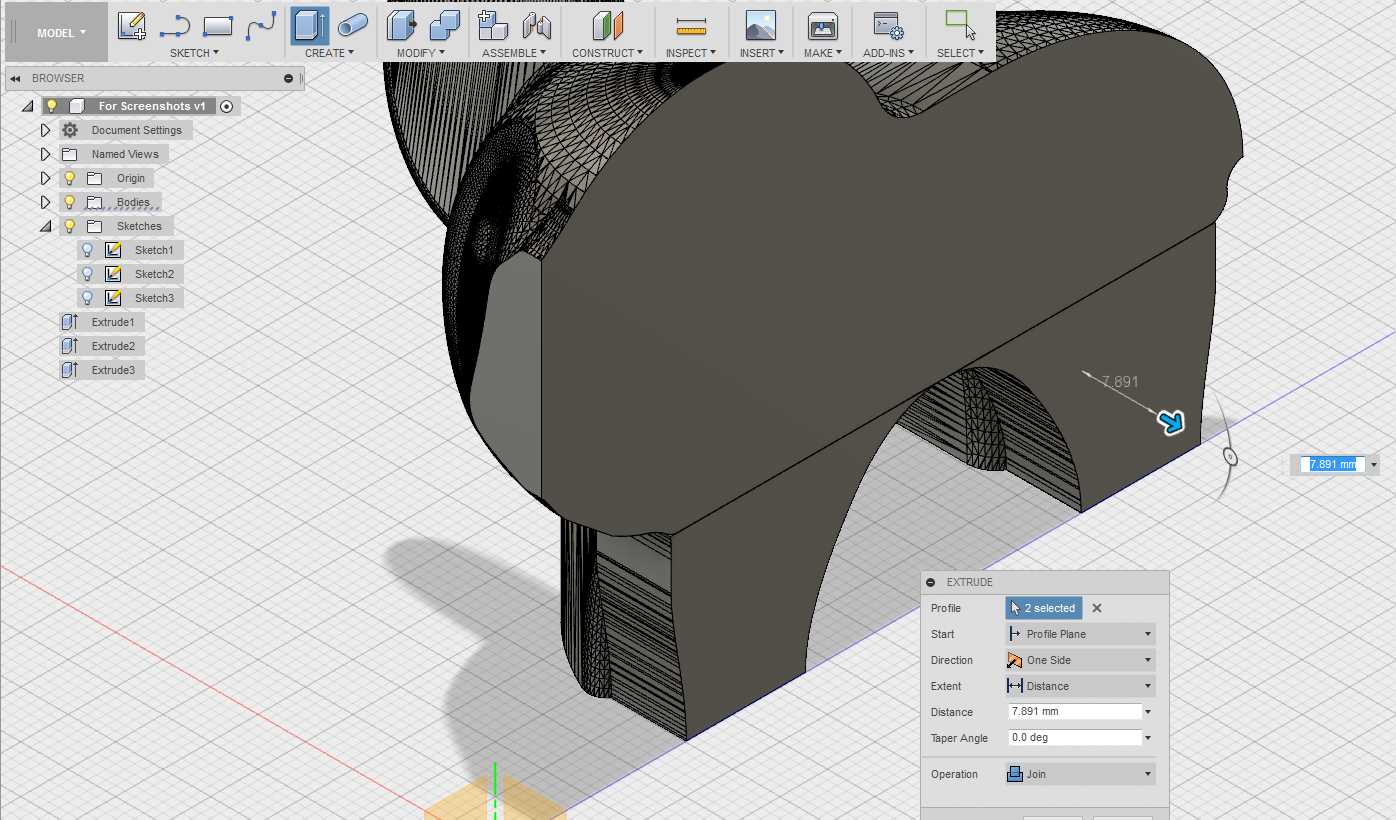Click the Extrude tool icon in toolbar

(310, 26)
